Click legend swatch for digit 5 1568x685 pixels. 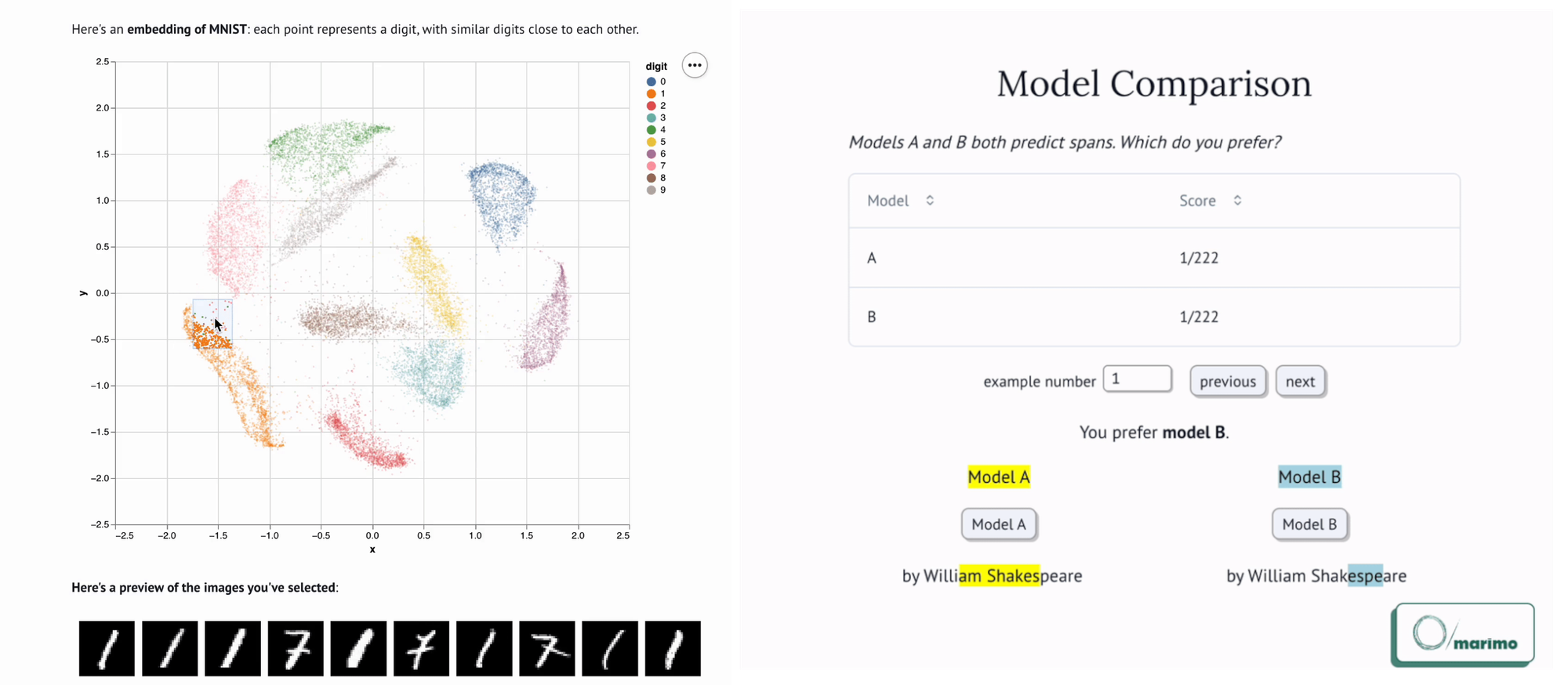[651, 142]
